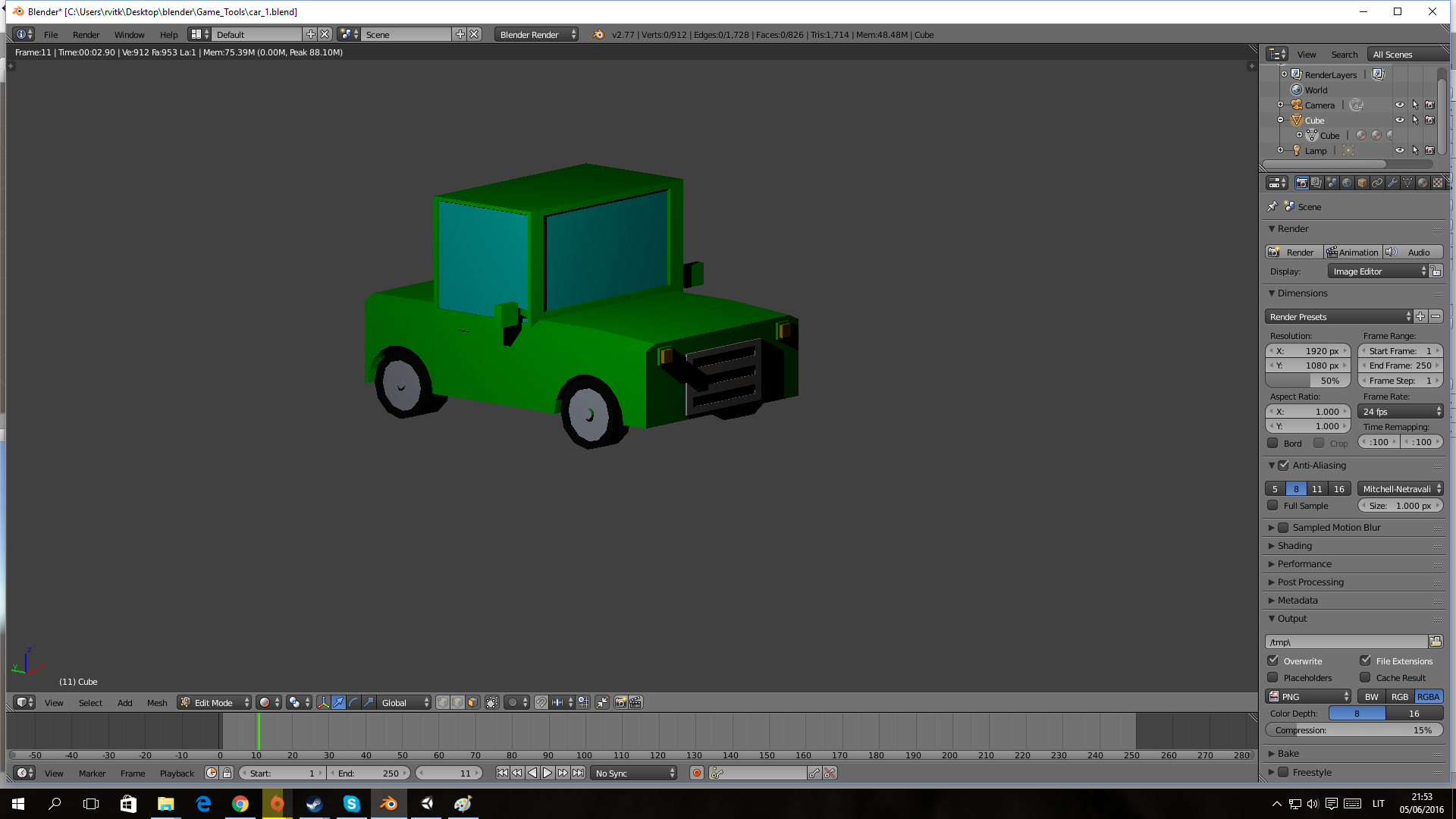Open the Edit Mode dropdown
Viewport: 1456px width, 819px height.
tap(214, 702)
